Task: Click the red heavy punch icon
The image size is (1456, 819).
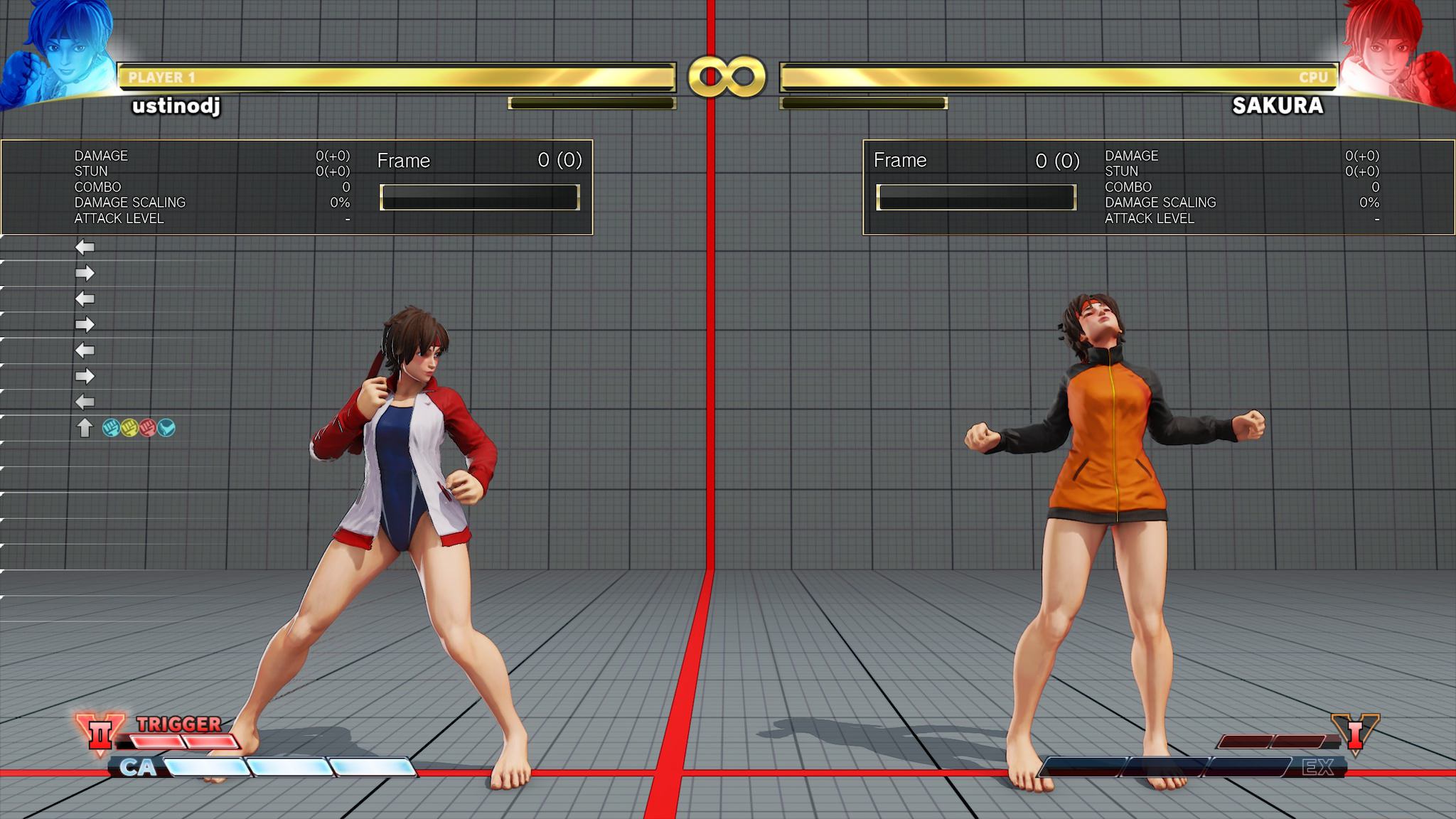Action: 148,427
